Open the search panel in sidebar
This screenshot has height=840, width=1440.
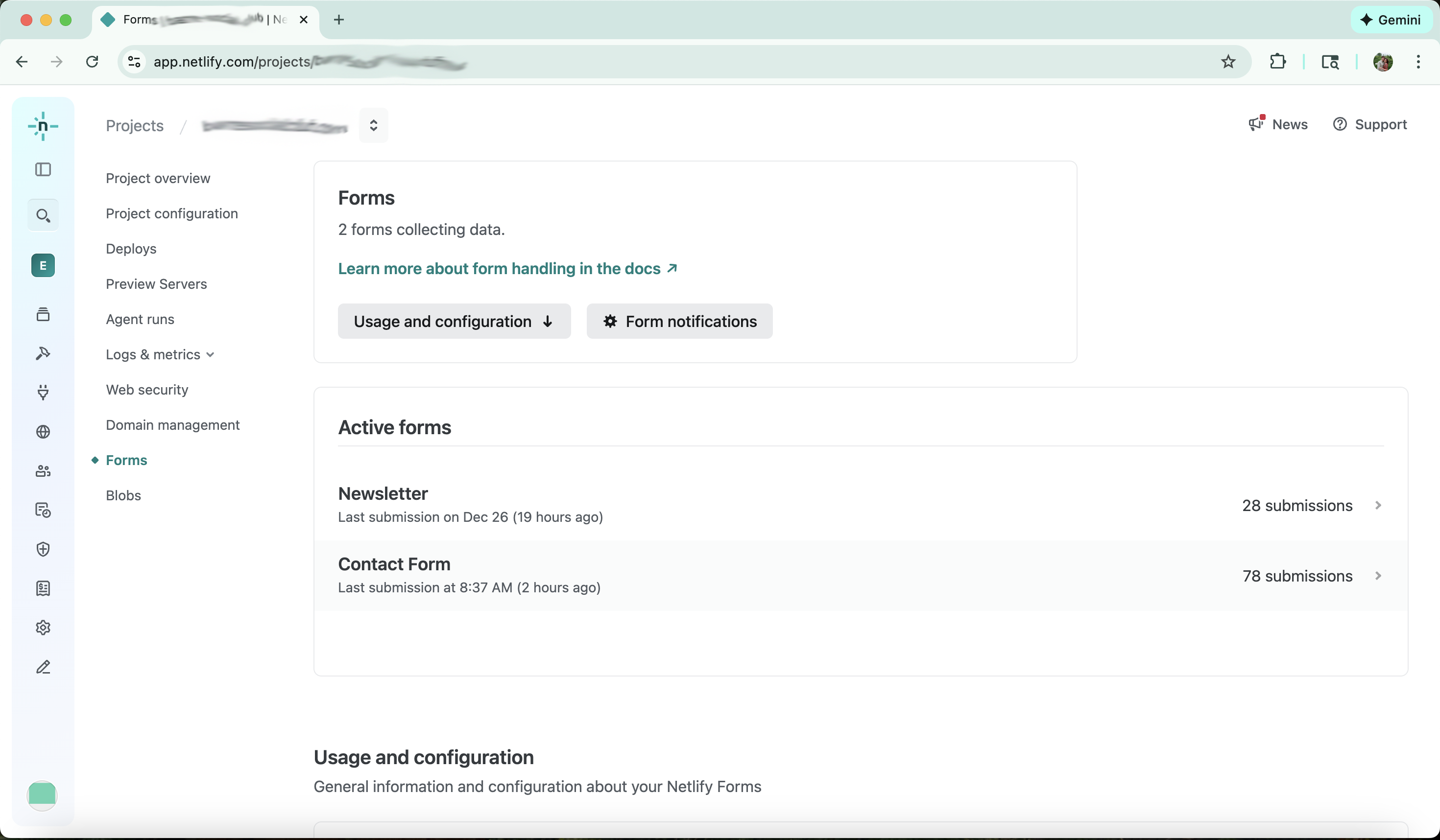point(44,215)
